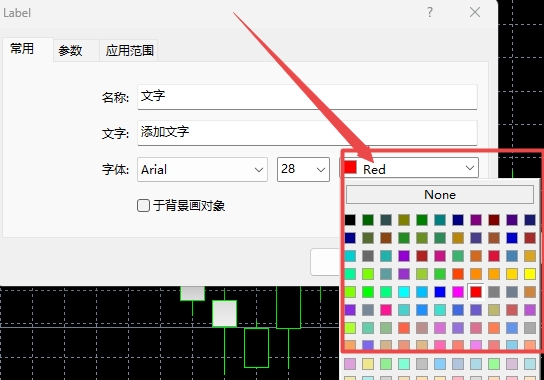Choose None in the color palette

440,195
